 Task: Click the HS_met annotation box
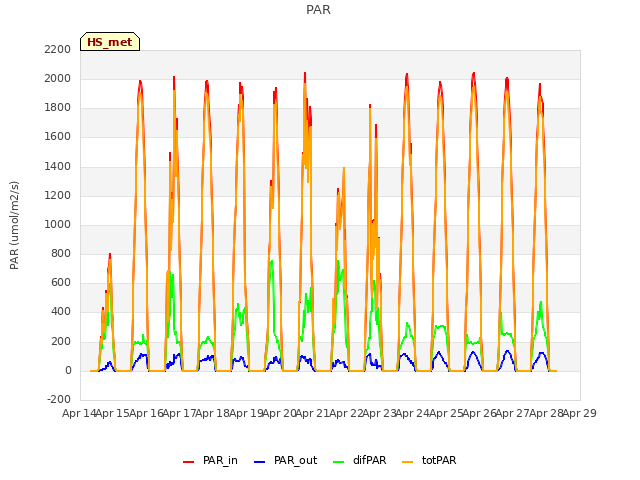[x=110, y=42]
